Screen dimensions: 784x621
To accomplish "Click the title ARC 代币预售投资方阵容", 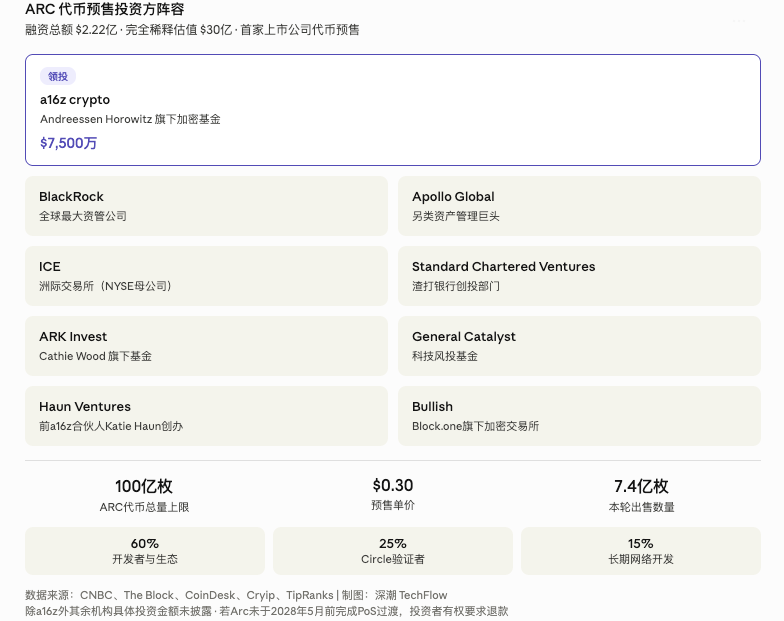I will pyautogui.click(x=104, y=9).
